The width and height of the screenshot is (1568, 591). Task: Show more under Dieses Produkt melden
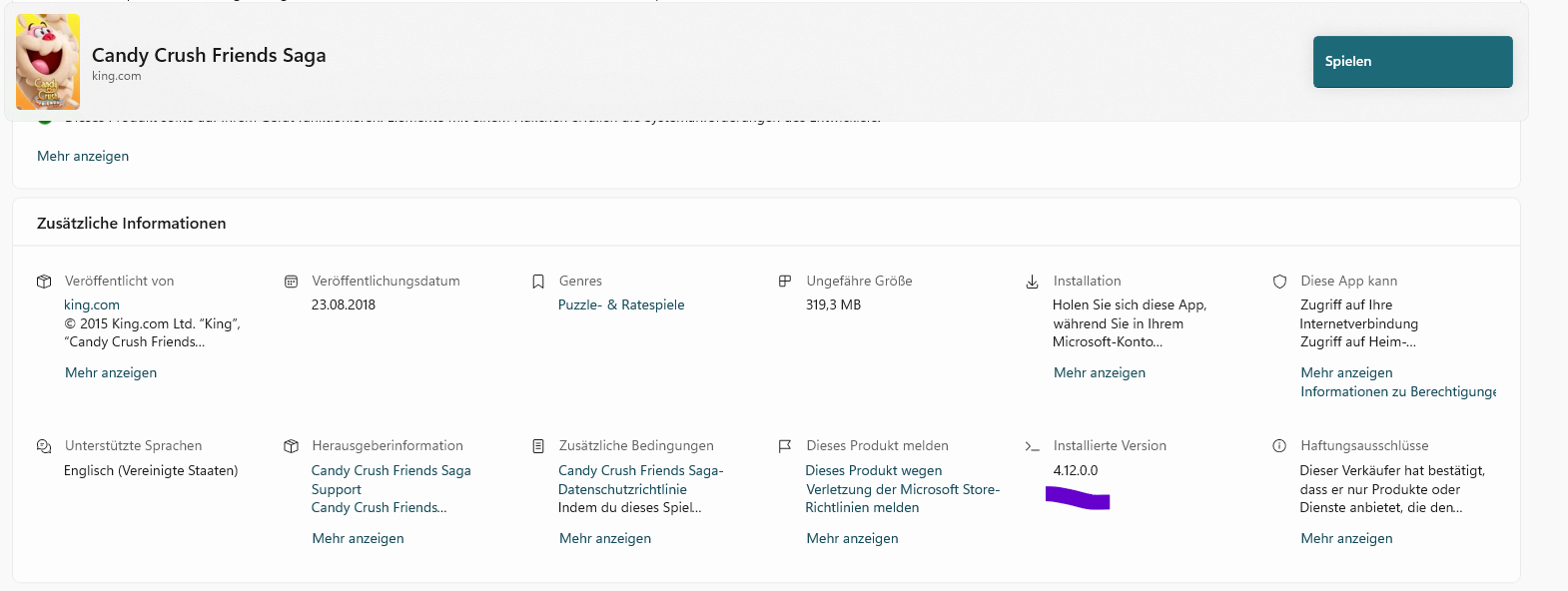tap(852, 538)
